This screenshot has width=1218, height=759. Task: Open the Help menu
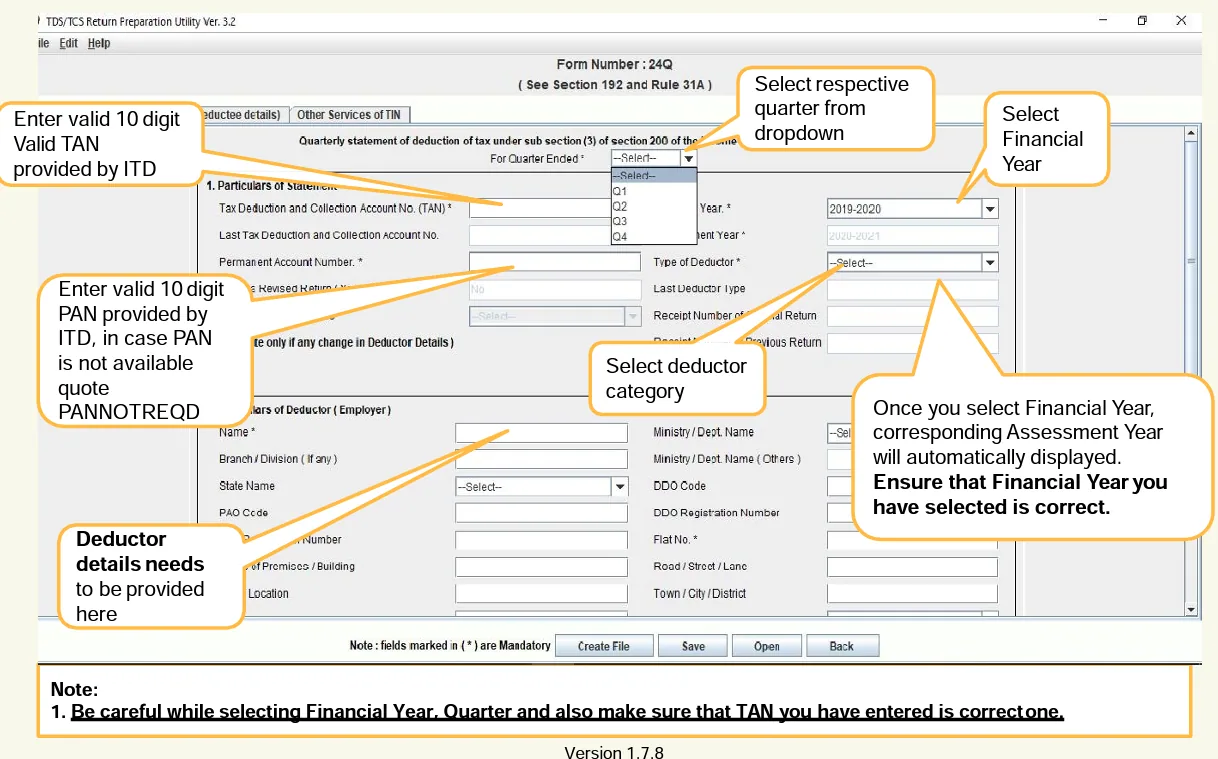tap(99, 44)
